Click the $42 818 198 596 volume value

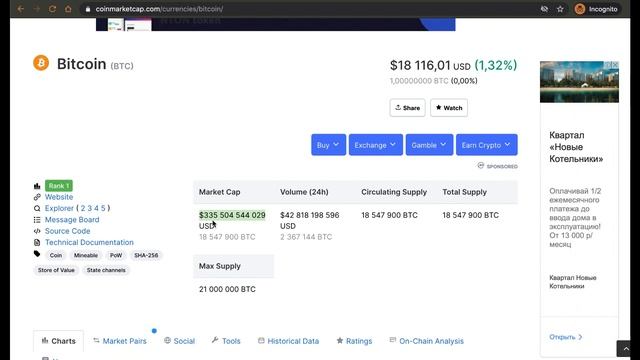[x=309, y=215]
